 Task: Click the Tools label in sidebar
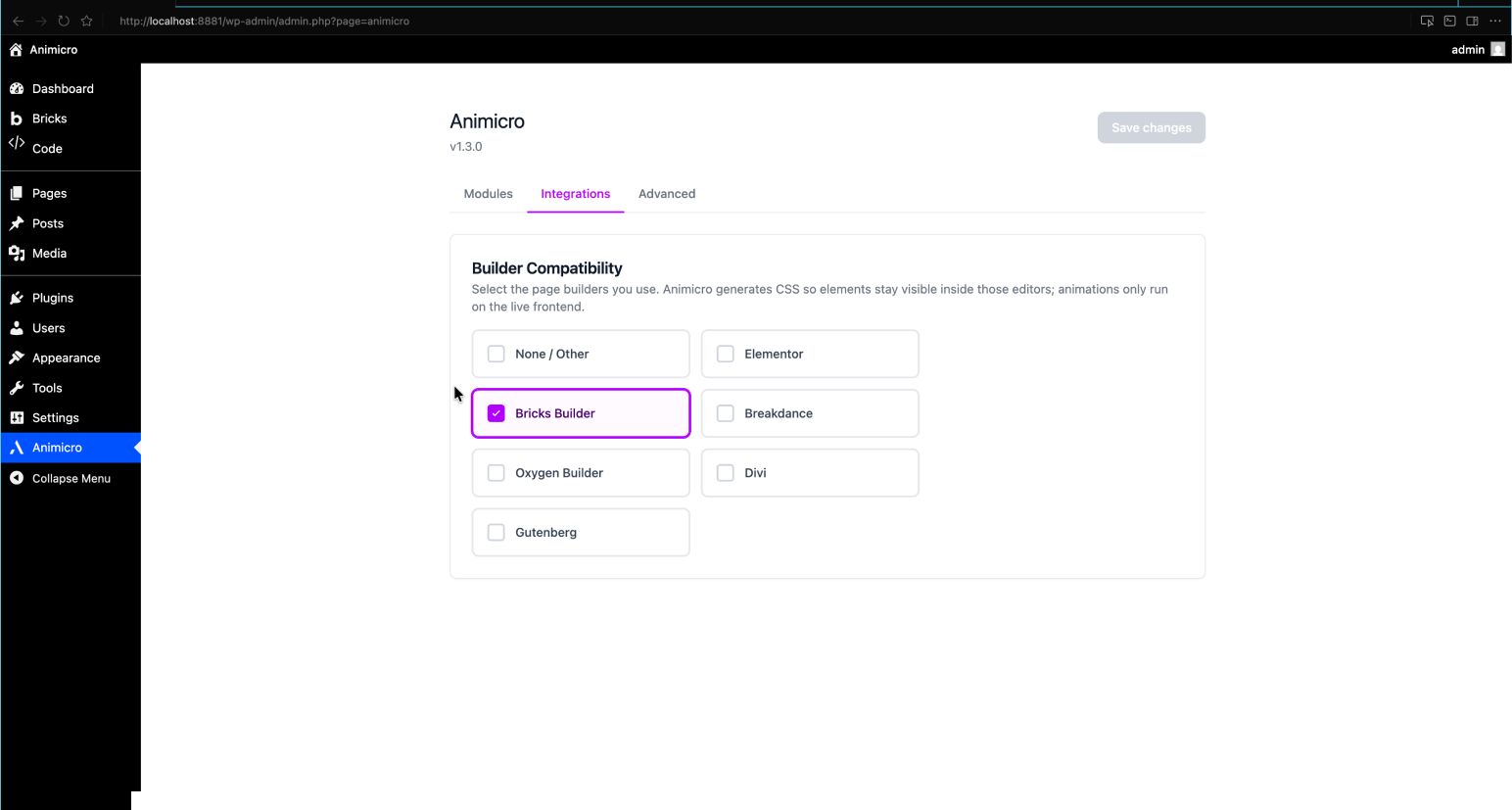click(x=47, y=388)
